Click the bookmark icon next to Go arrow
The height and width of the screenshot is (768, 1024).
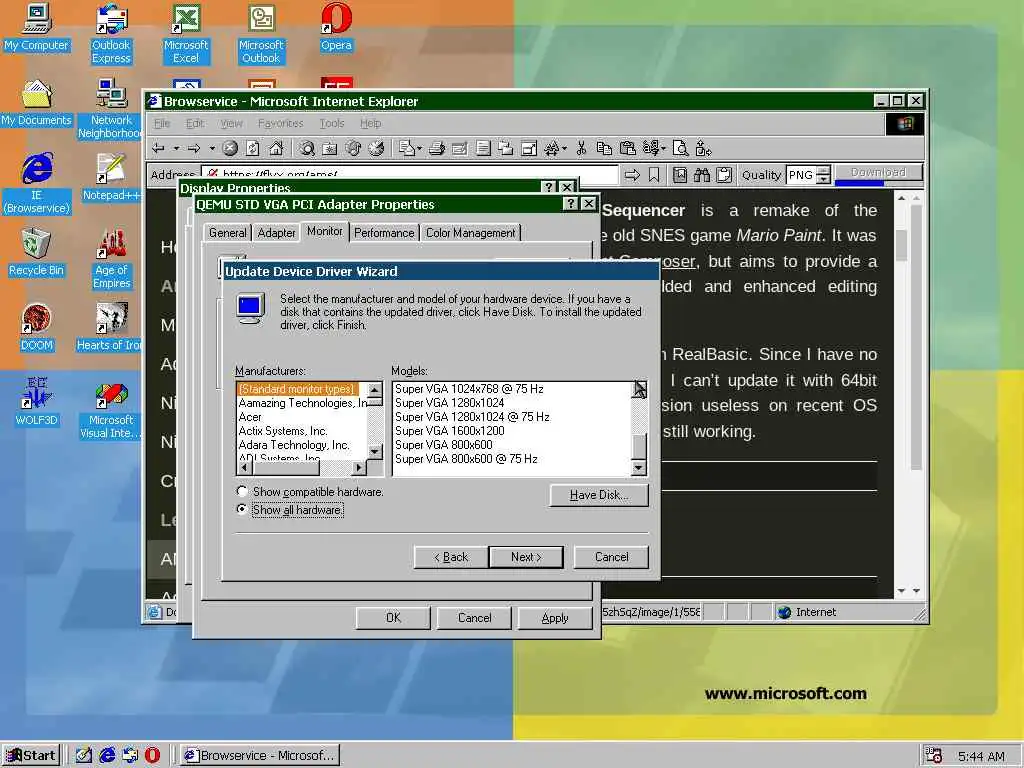tap(654, 175)
